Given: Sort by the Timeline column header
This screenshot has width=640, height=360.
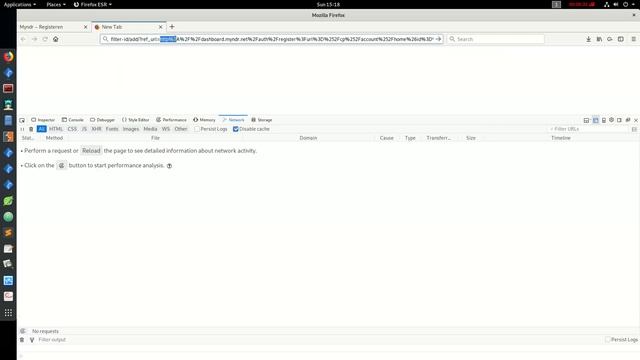Looking at the screenshot, I should [561, 138].
